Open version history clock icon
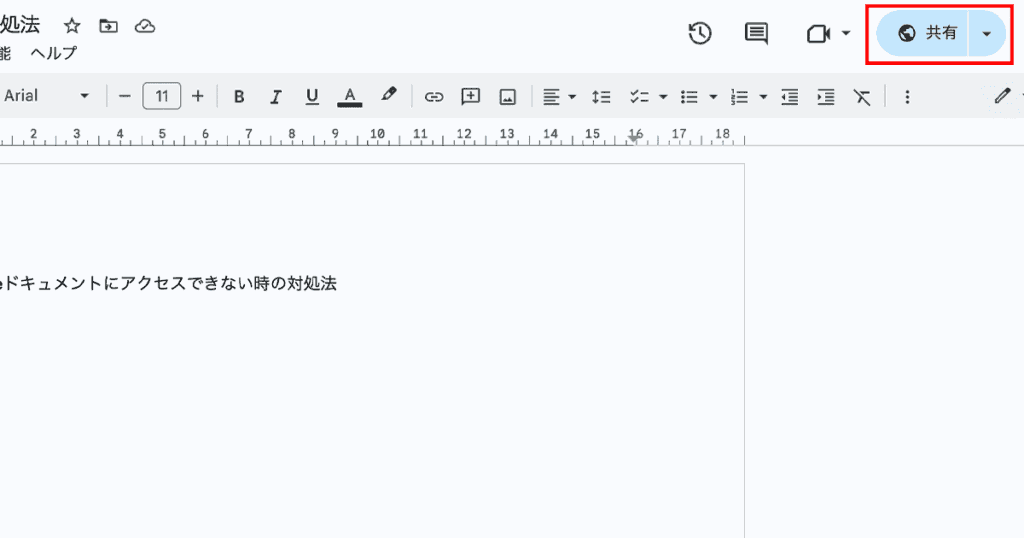Screen dimensions: 1024x538 coord(699,33)
